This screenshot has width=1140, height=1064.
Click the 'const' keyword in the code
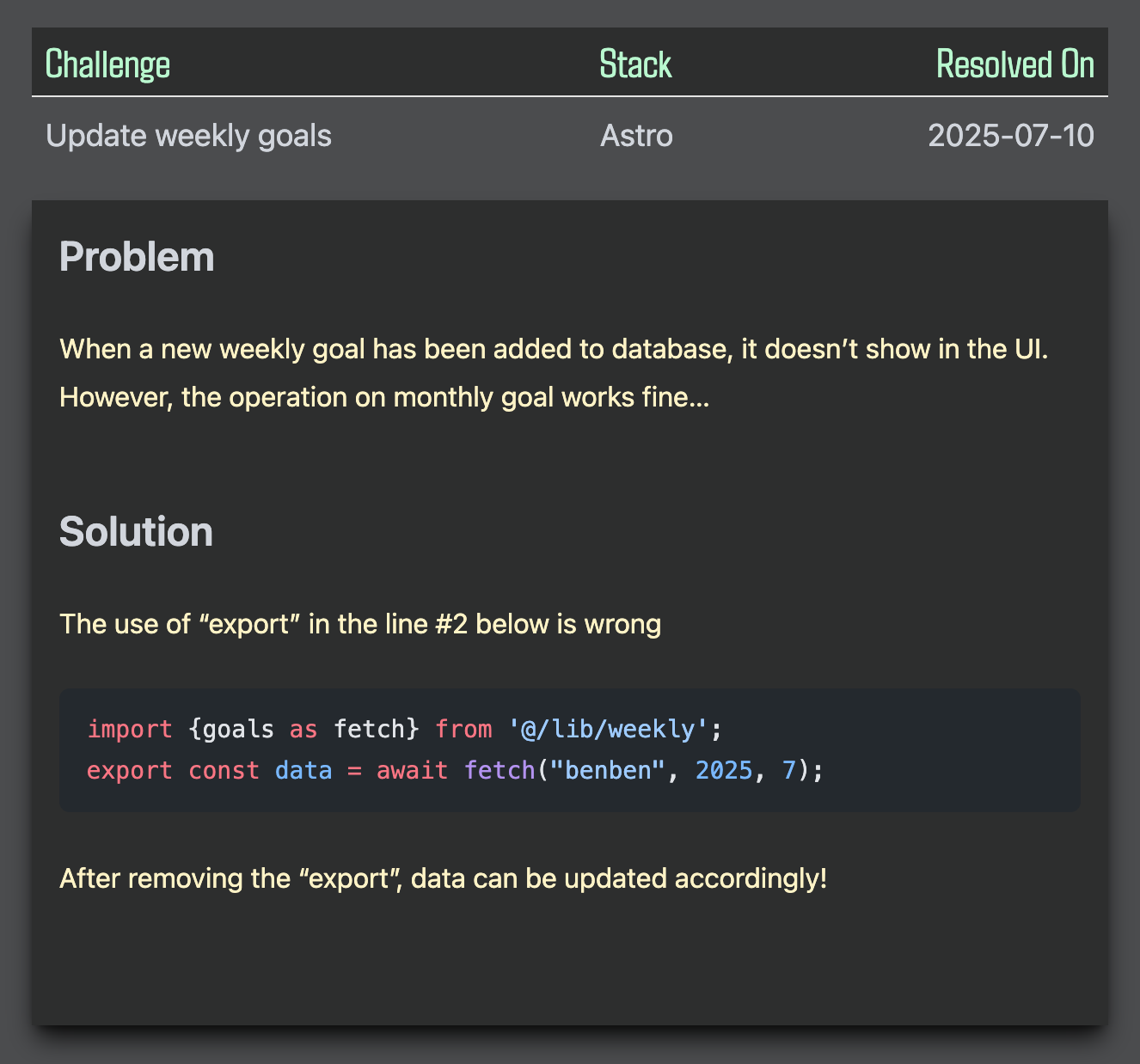click(x=224, y=770)
